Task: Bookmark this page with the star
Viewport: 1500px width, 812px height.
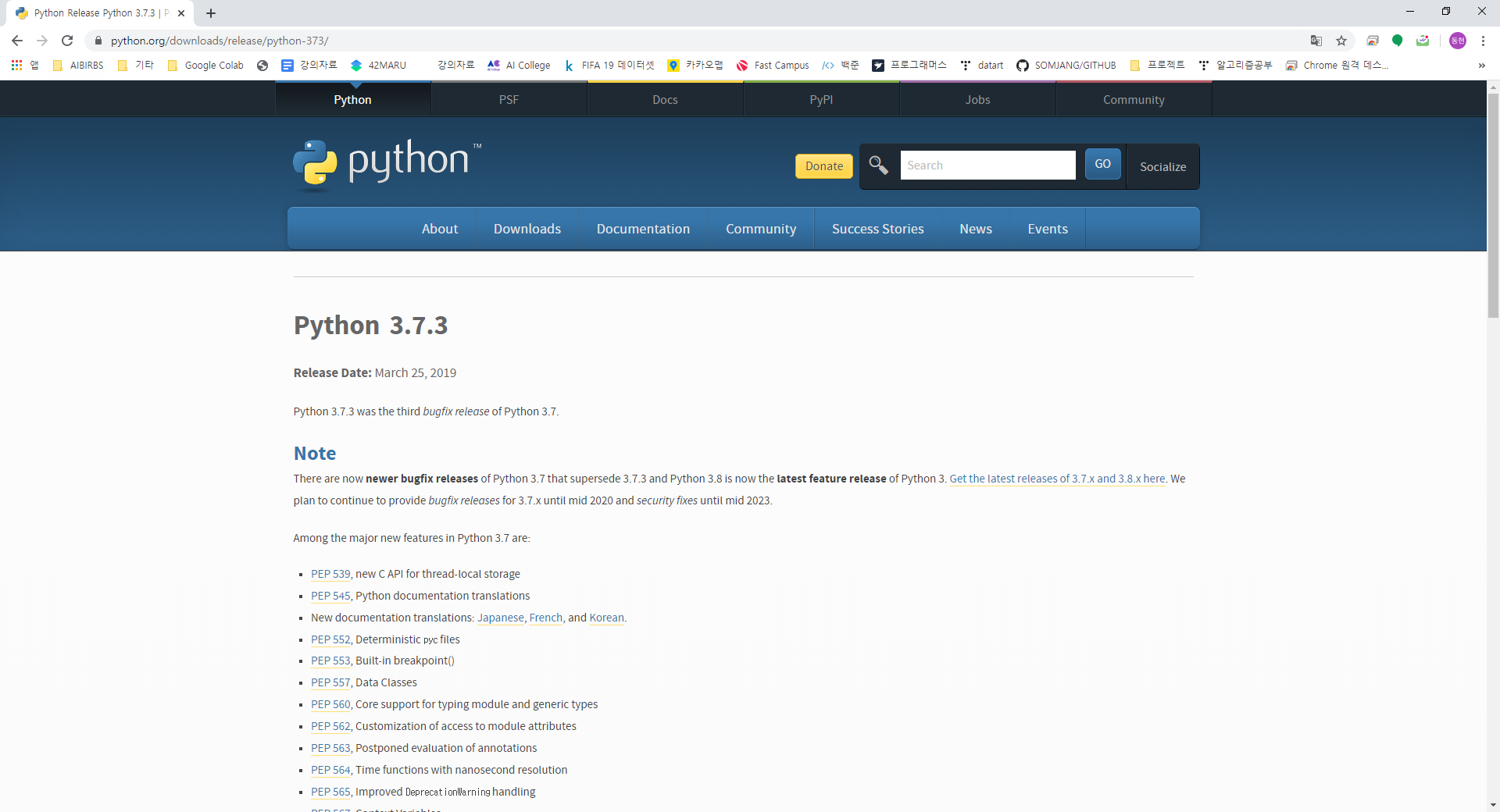Action: (x=1341, y=41)
